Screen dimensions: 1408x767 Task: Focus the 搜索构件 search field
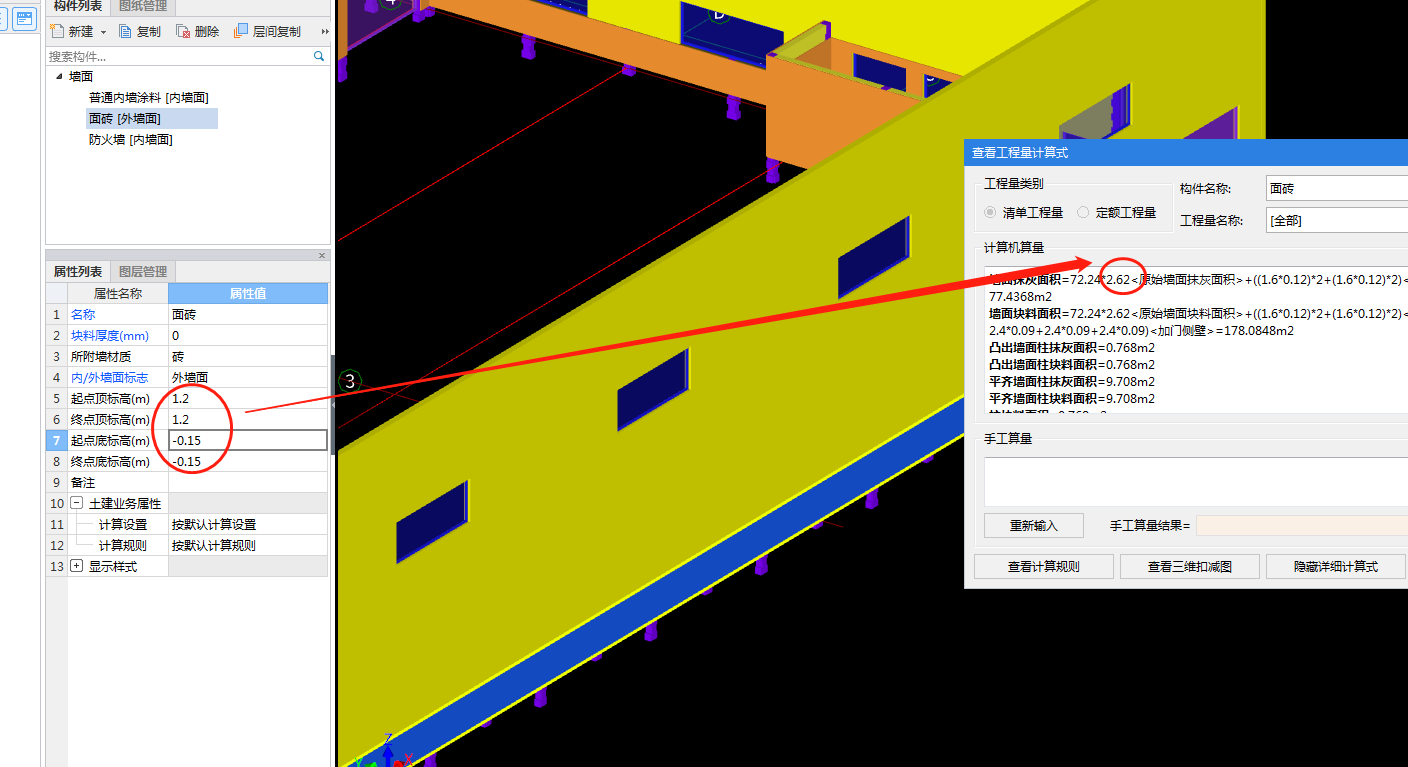pos(180,57)
